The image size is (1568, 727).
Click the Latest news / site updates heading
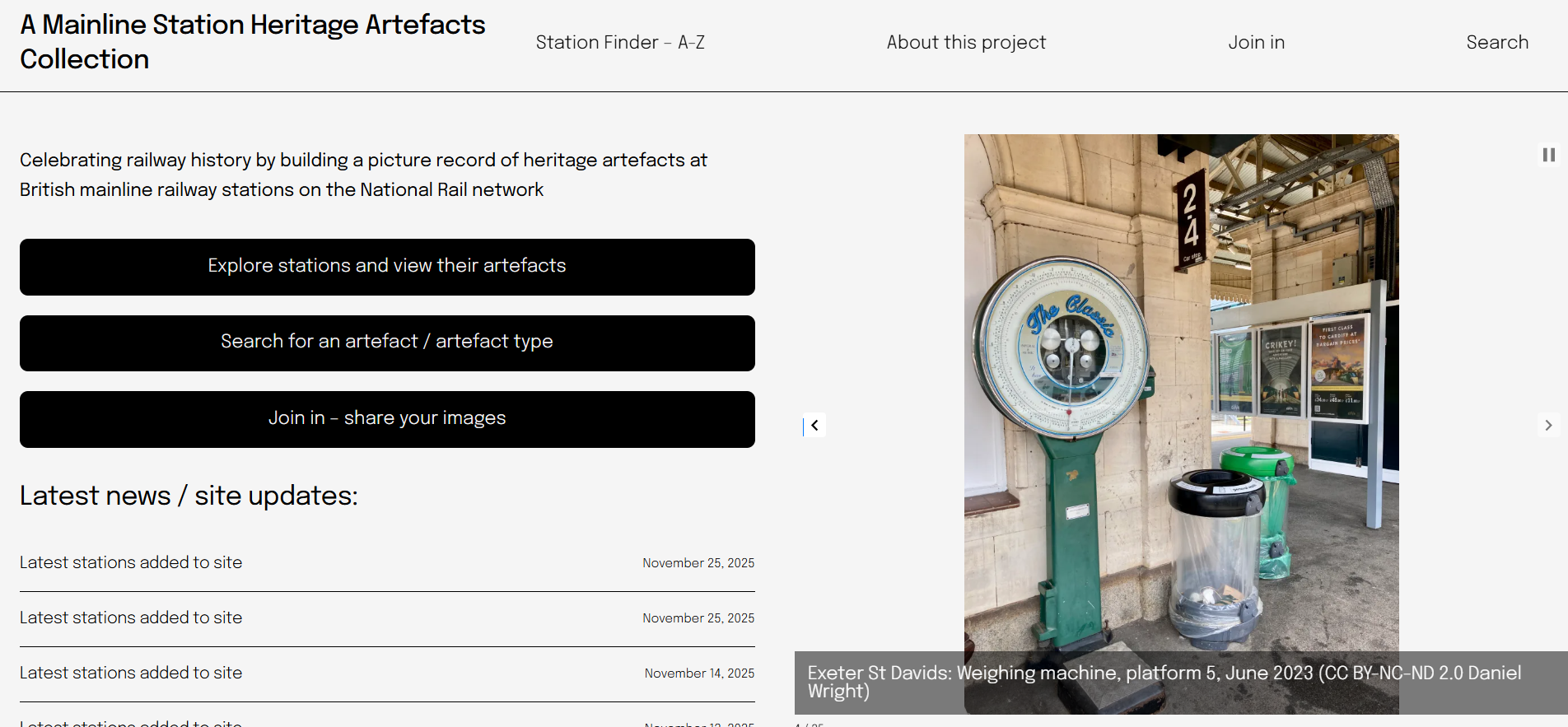pos(189,496)
